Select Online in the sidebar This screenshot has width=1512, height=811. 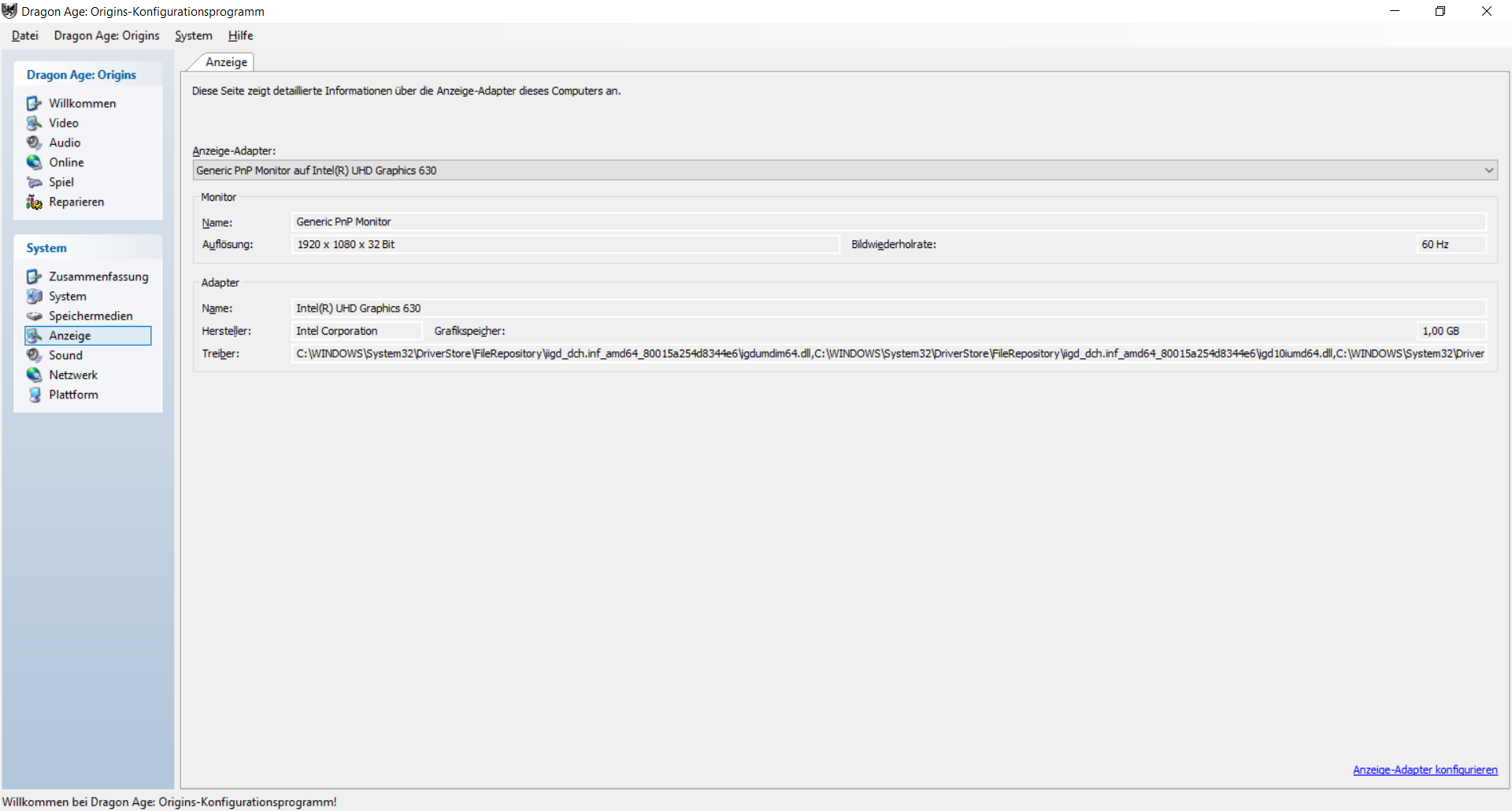pyautogui.click(x=66, y=162)
